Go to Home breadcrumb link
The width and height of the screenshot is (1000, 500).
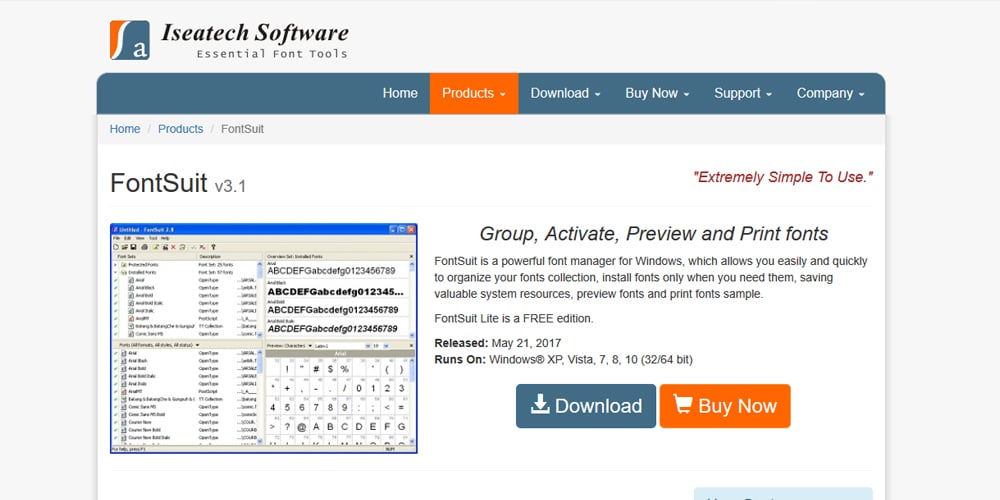tap(124, 129)
